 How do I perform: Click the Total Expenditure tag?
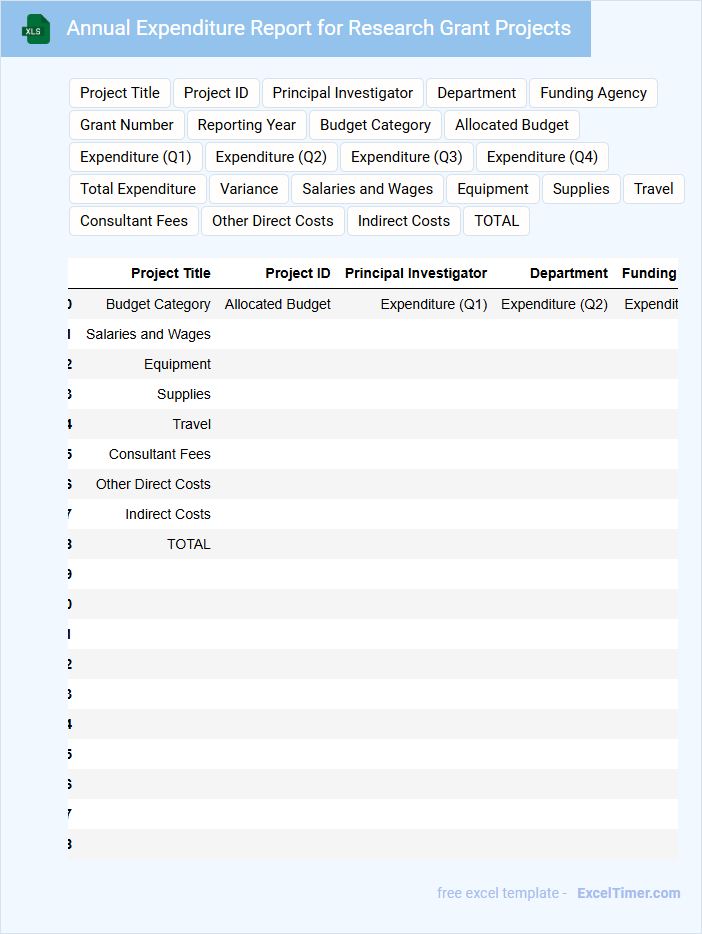(138, 189)
